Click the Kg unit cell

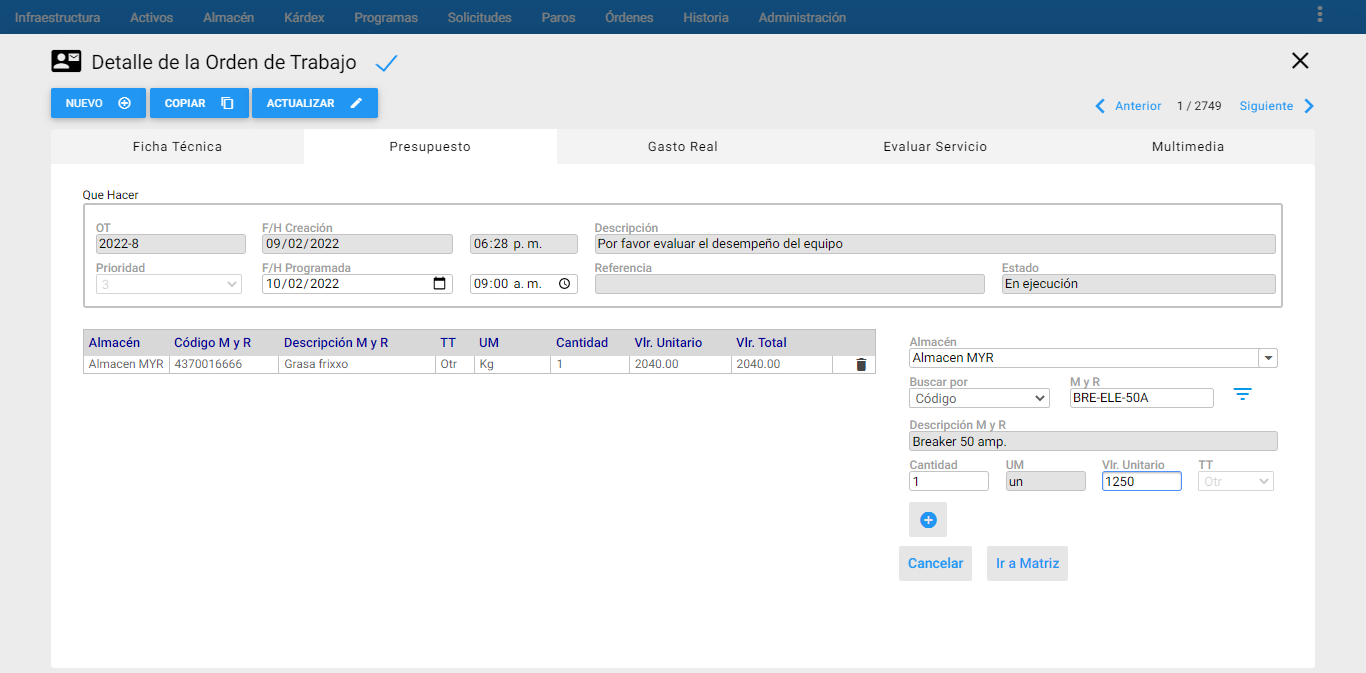pyautogui.click(x=512, y=365)
